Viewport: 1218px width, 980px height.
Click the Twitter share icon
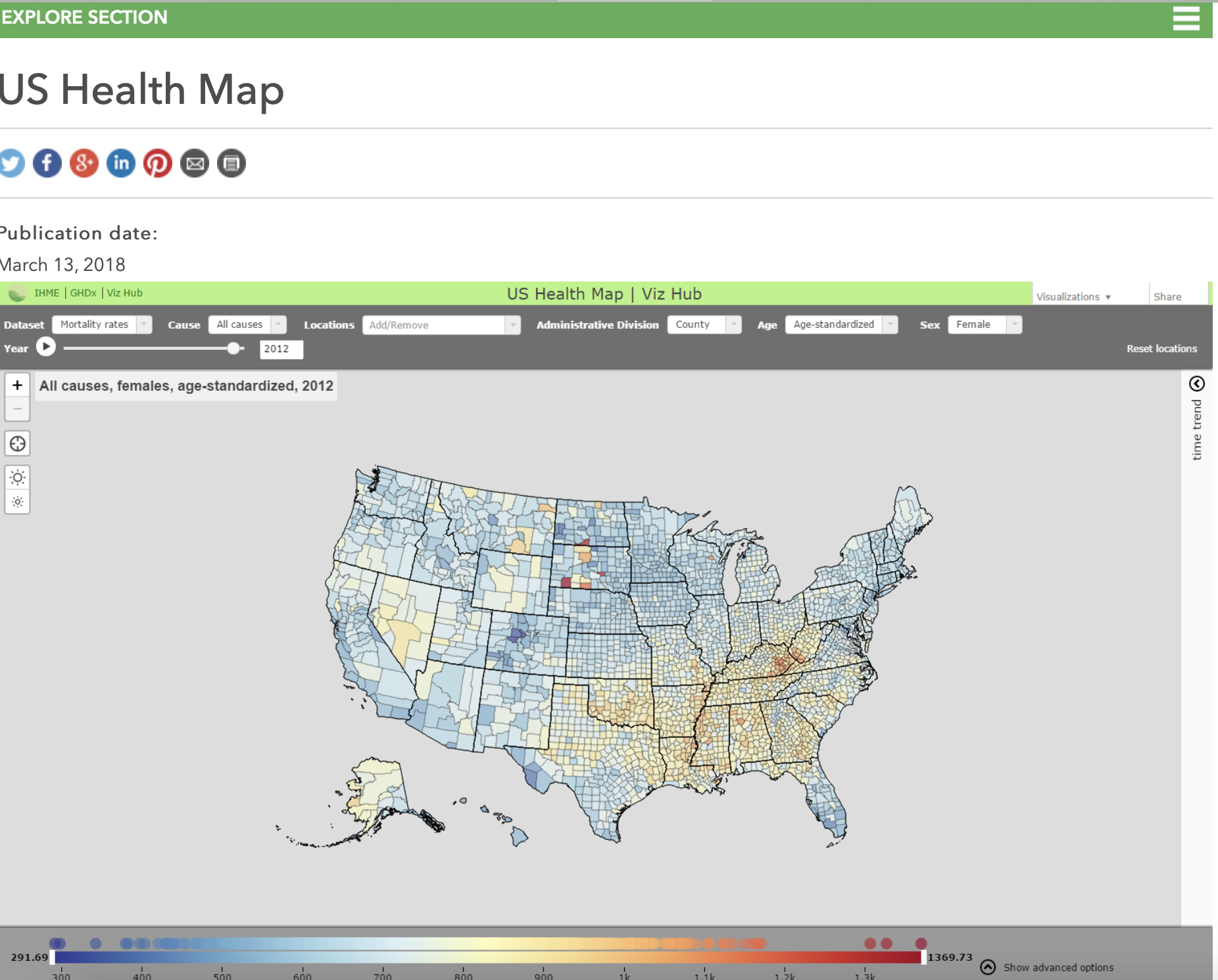click(11, 163)
